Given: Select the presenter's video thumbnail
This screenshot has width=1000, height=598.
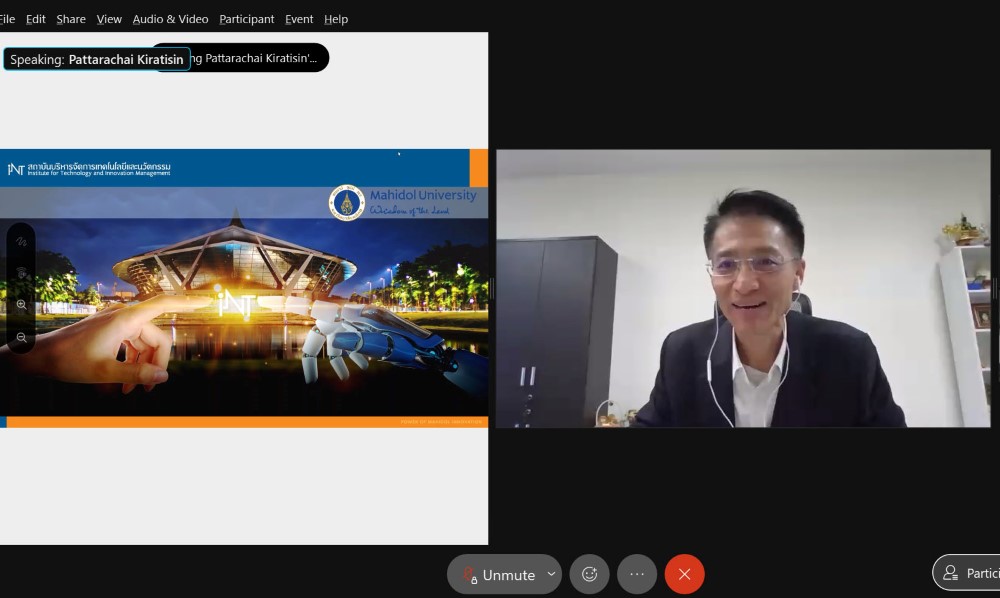Looking at the screenshot, I should pos(743,289).
